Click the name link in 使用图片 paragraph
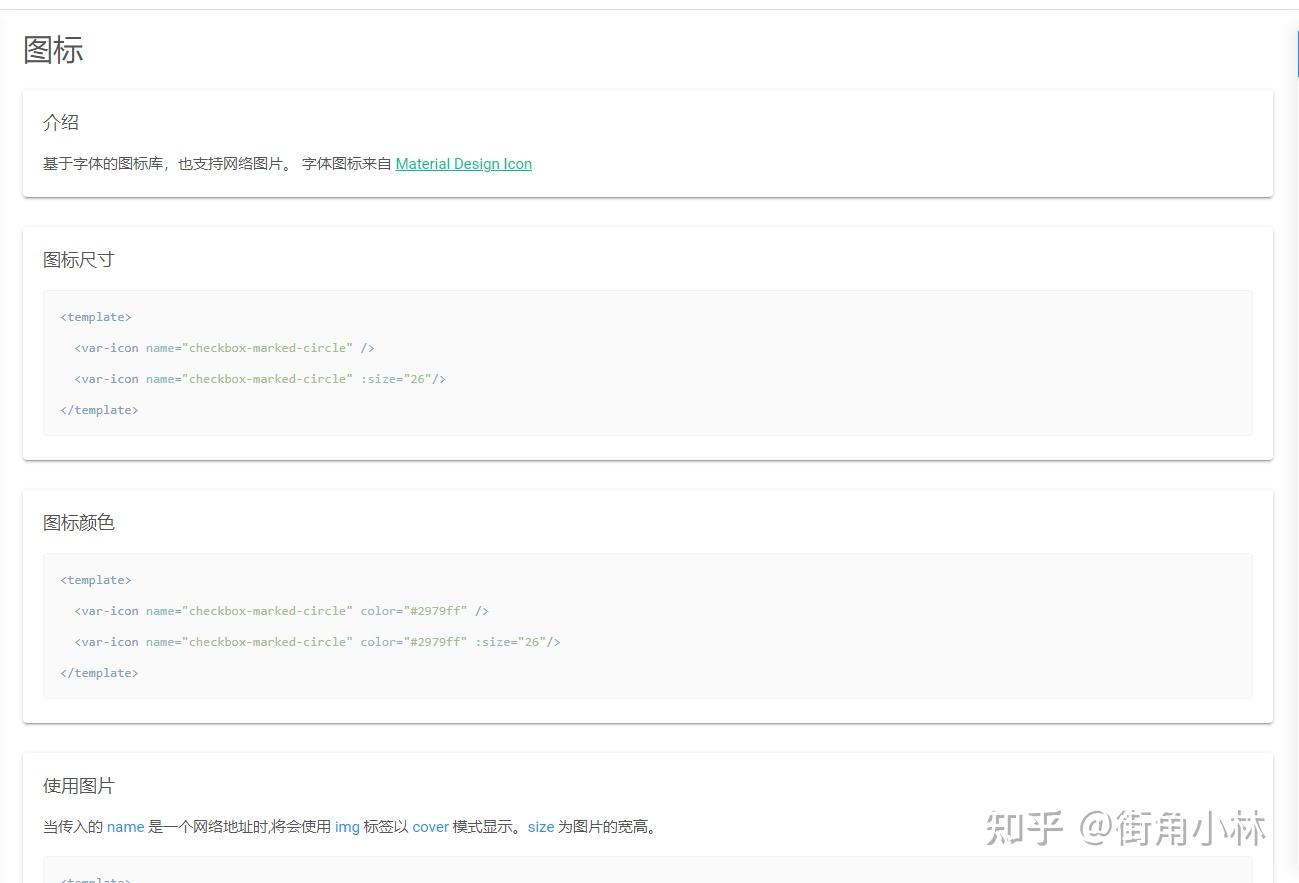 [x=125, y=827]
